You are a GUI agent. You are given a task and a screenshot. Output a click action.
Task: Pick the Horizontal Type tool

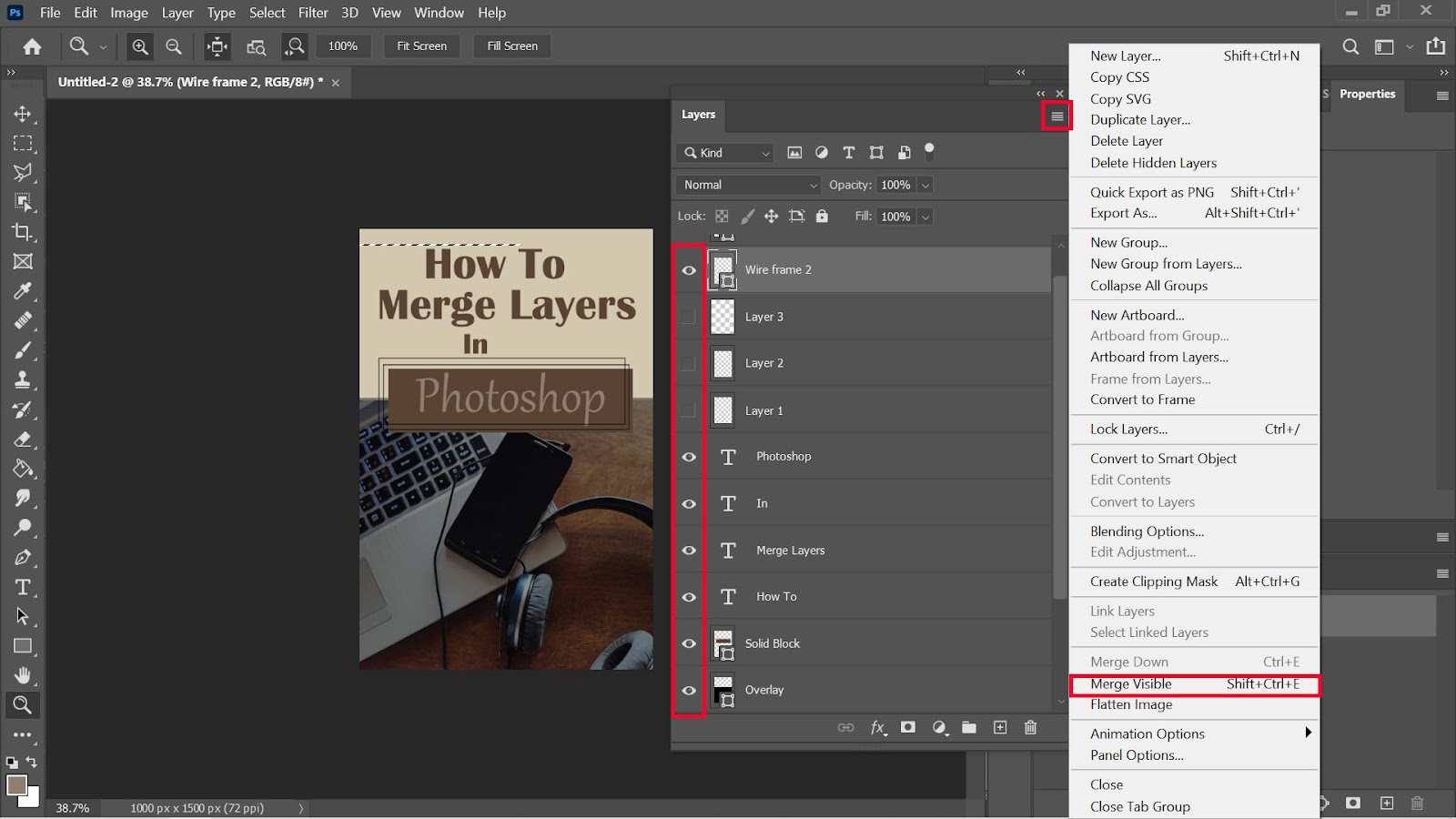coord(23,587)
